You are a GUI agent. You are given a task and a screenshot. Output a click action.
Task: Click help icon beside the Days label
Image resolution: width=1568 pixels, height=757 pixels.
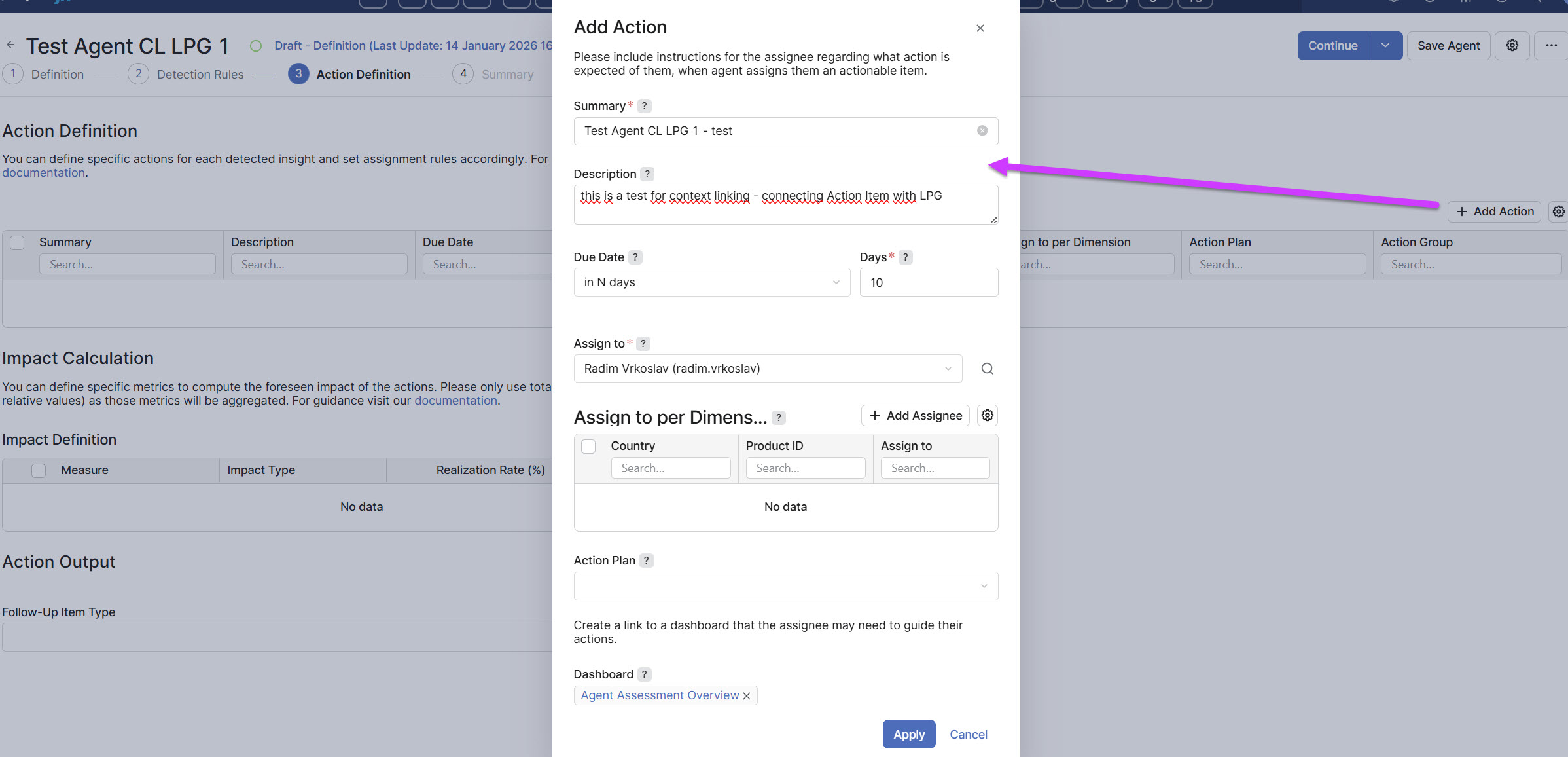tap(905, 257)
